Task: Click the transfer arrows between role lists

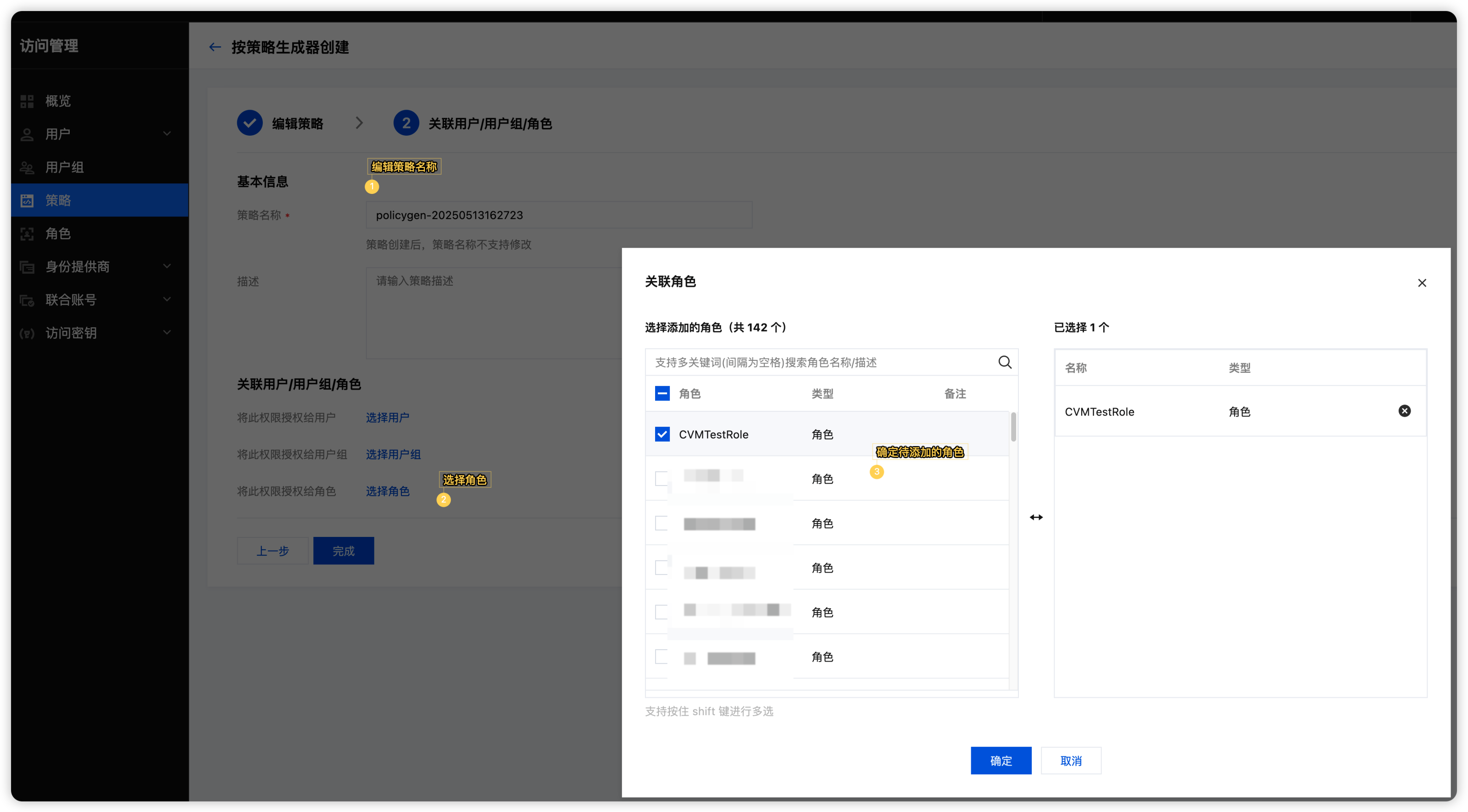Action: [1036, 517]
